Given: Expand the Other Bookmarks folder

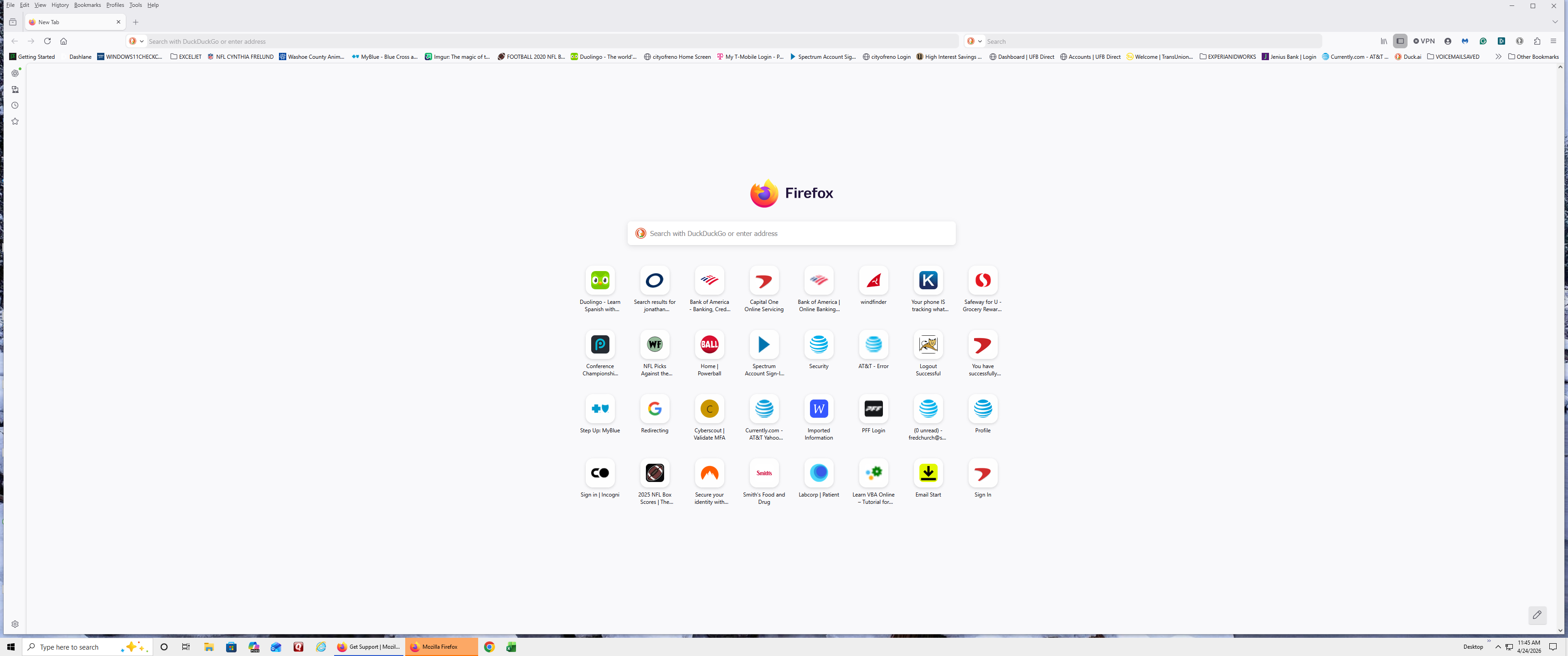Looking at the screenshot, I should [x=1533, y=56].
